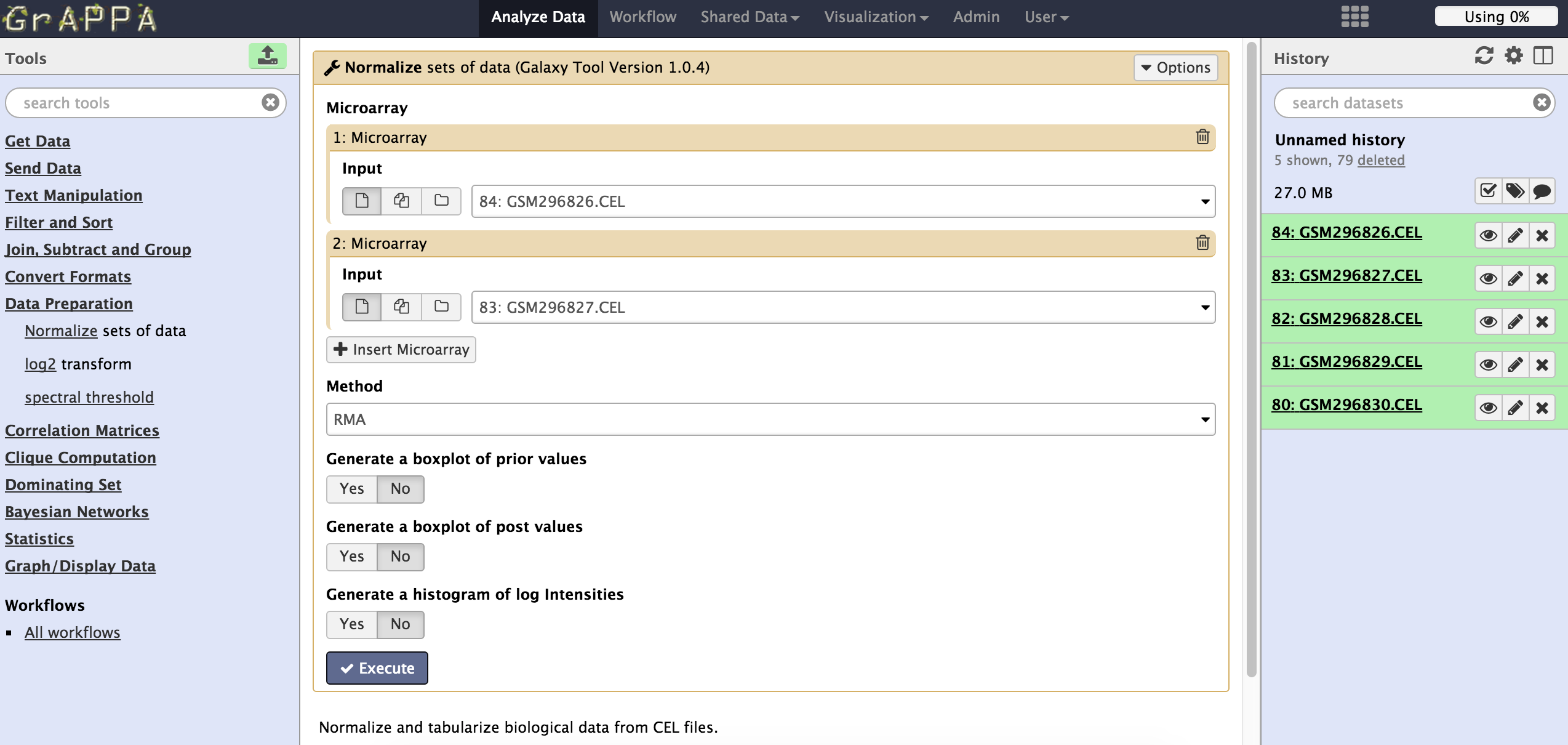This screenshot has height=745, width=1568.
Task: Set boxplot of post values to No
Action: click(x=401, y=557)
